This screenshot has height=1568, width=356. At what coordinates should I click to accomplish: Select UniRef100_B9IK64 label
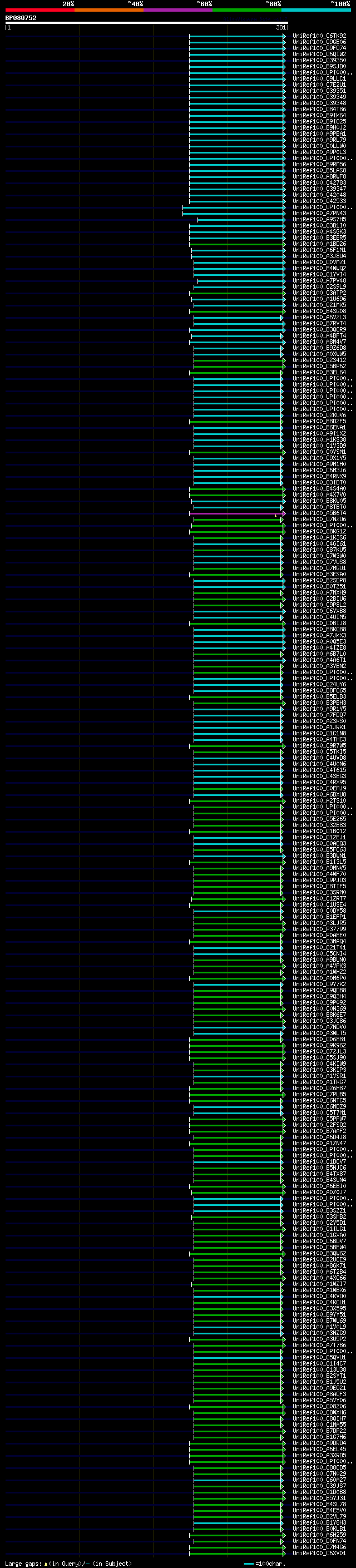click(319, 116)
